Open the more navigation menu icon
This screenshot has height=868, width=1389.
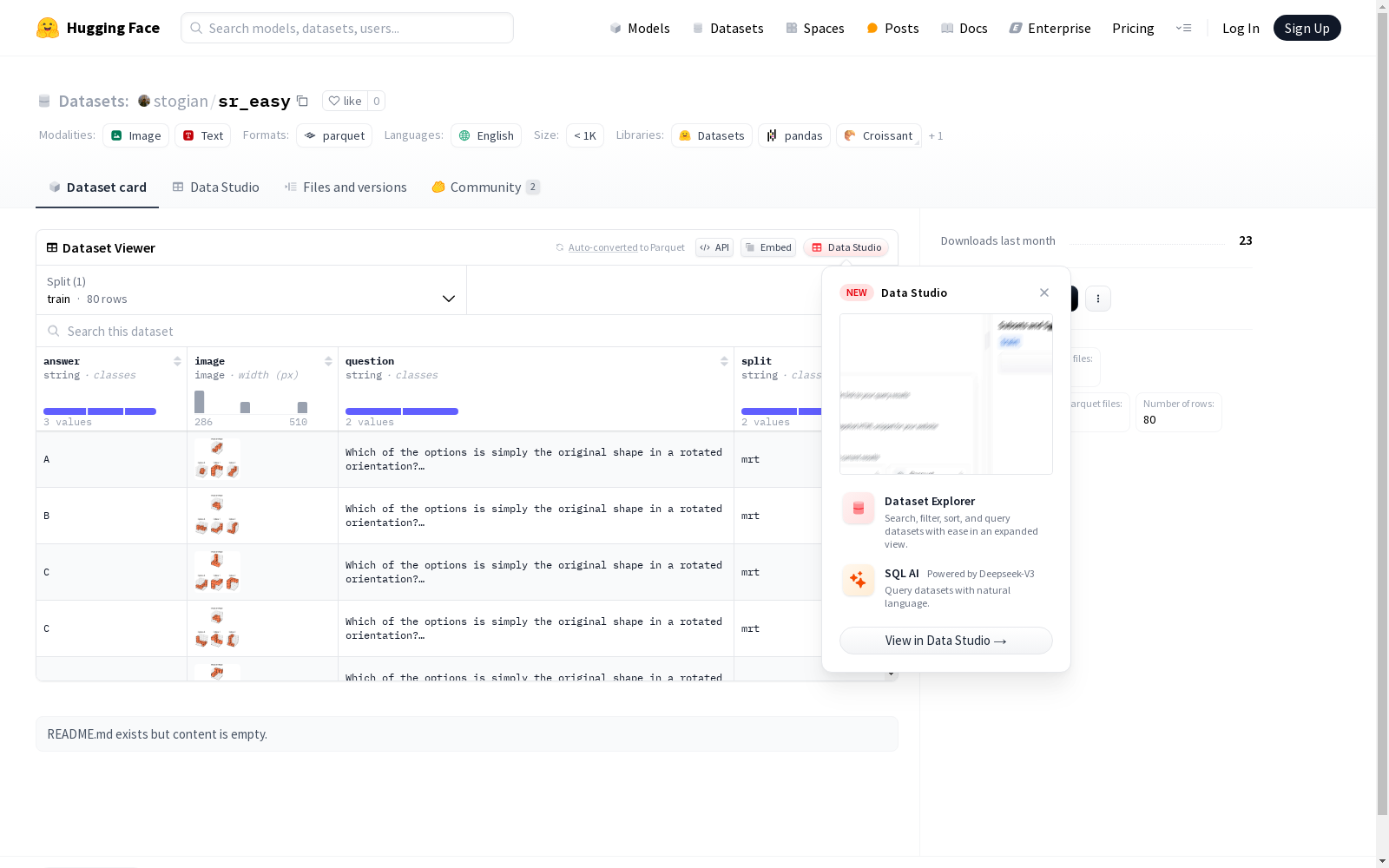[1183, 28]
